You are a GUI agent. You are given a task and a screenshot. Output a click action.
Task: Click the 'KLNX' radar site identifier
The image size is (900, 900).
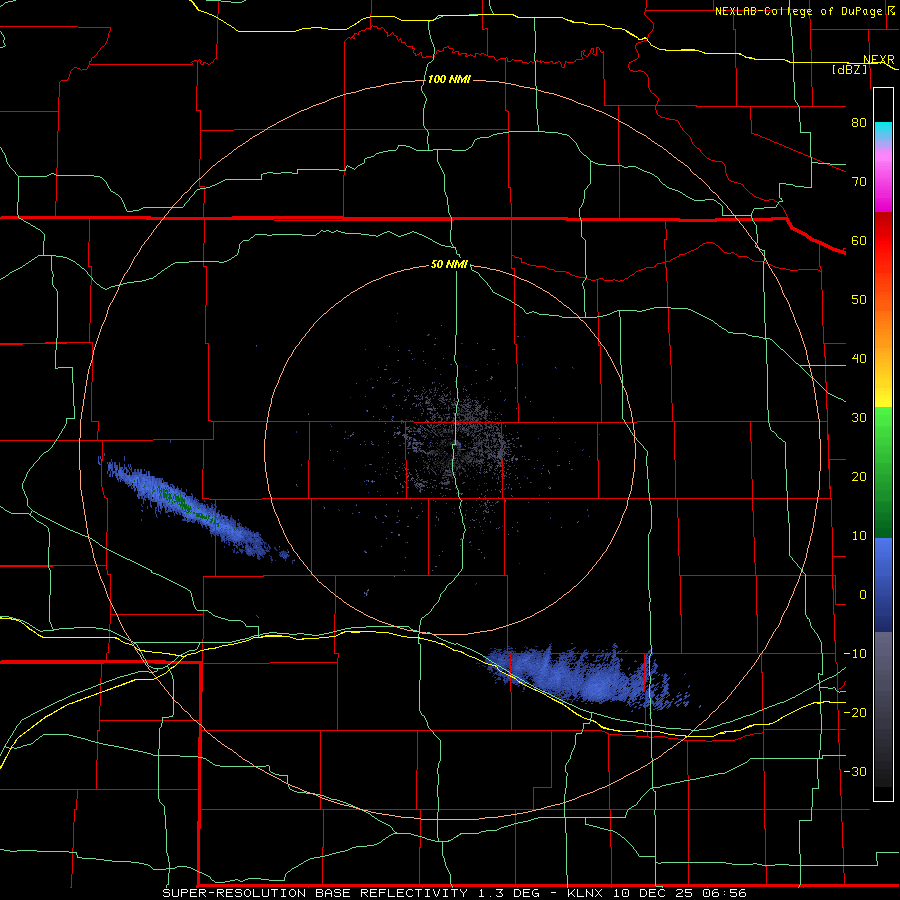(584, 893)
